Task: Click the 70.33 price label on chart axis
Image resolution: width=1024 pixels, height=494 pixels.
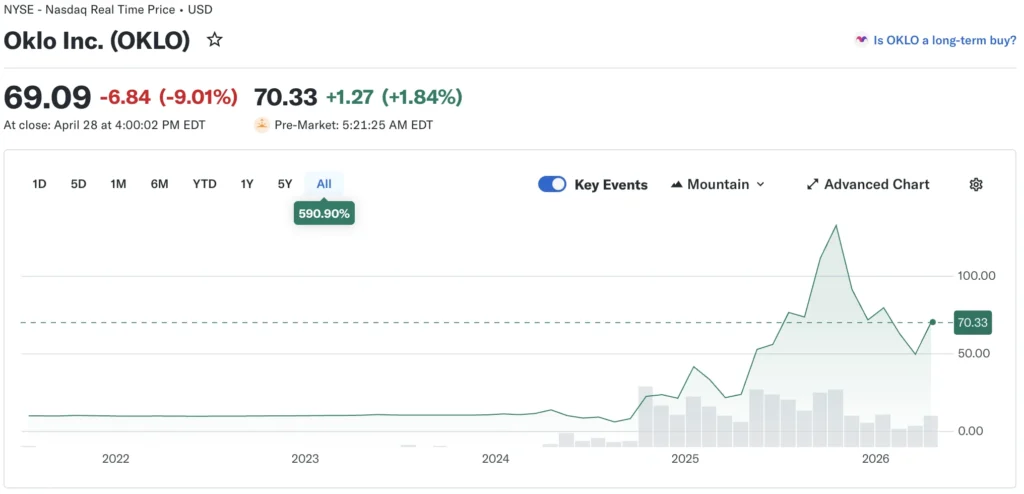Action: coord(972,322)
